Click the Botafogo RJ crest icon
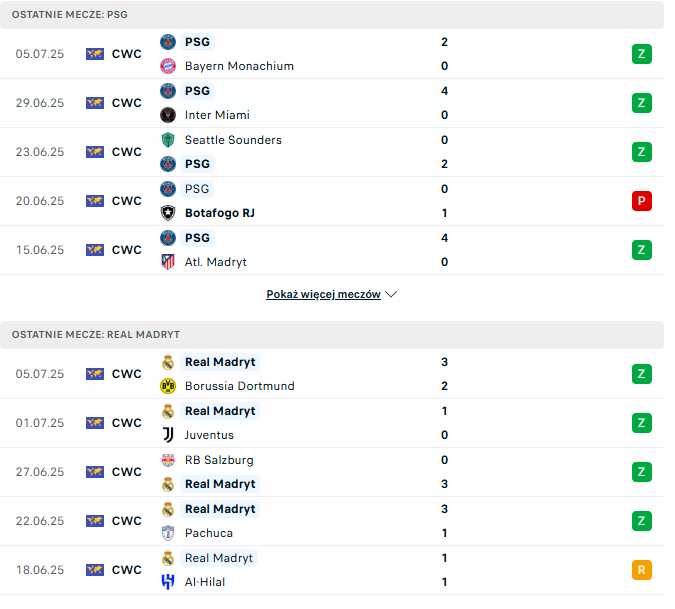Image resolution: width=675 pixels, height=609 pixels. click(168, 213)
